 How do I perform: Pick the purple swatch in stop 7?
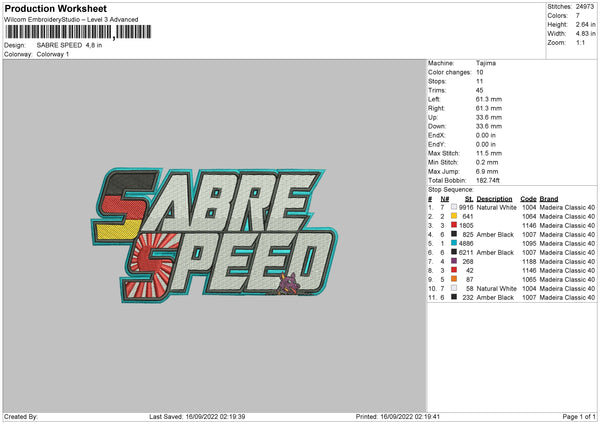coord(454,261)
